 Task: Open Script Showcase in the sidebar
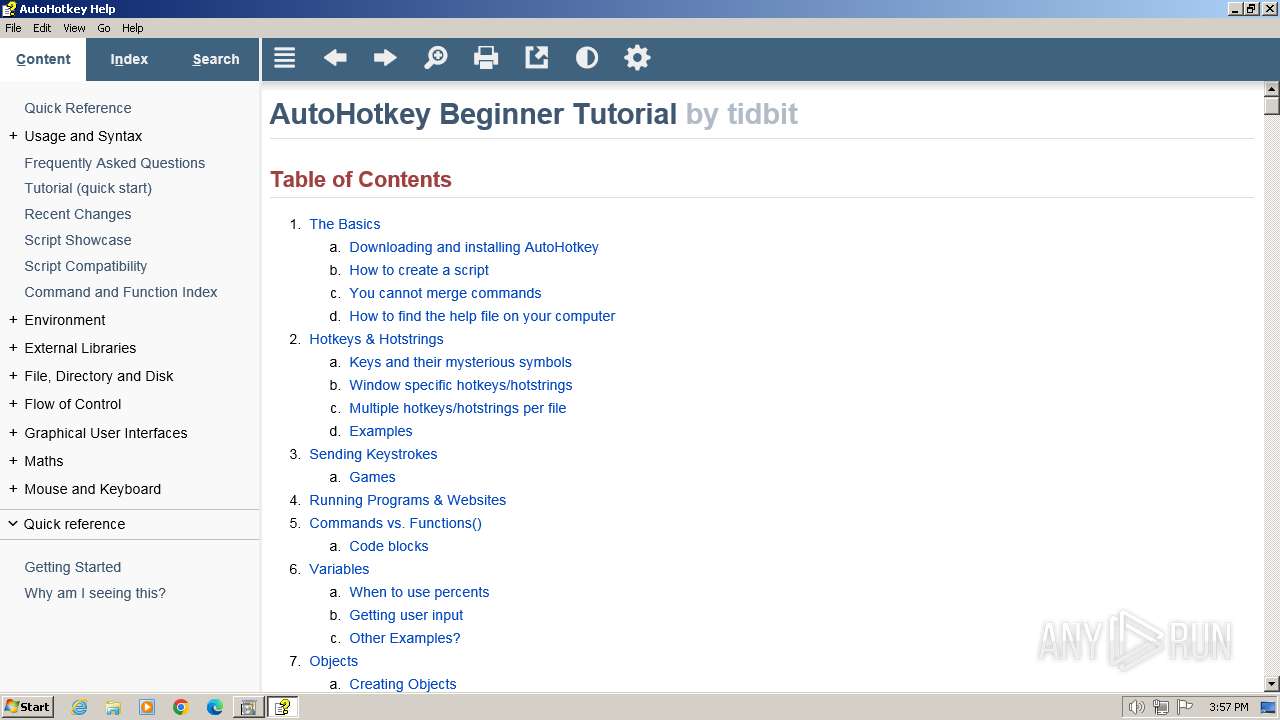78,240
